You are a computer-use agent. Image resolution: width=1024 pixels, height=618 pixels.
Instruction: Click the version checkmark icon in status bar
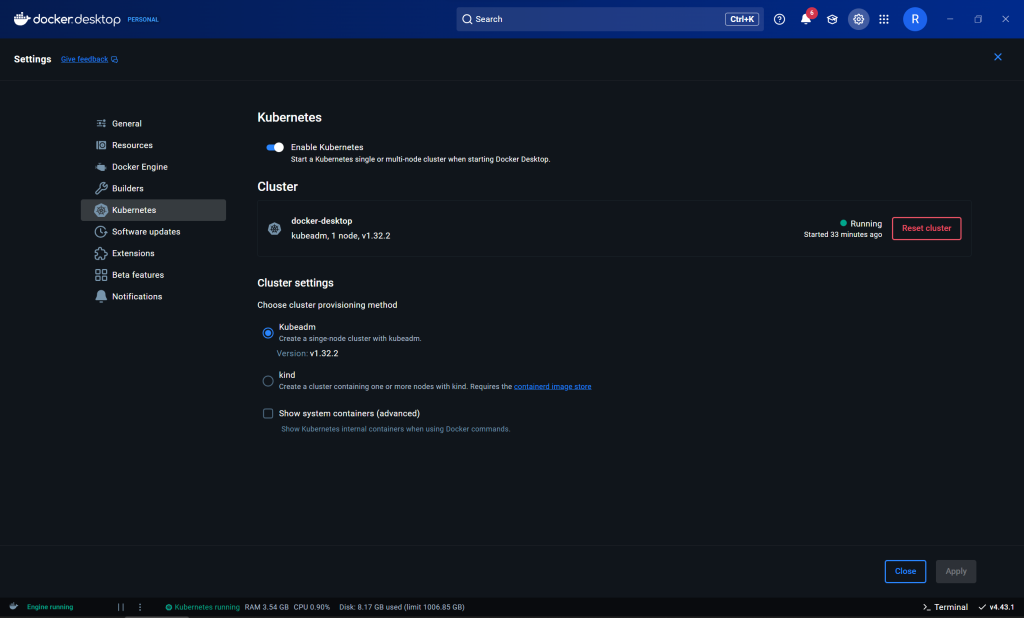pyautogui.click(x=982, y=607)
